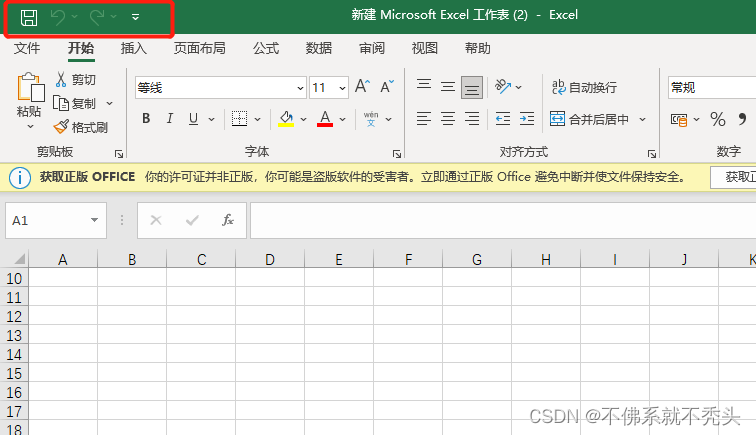Select align text right

(472, 119)
